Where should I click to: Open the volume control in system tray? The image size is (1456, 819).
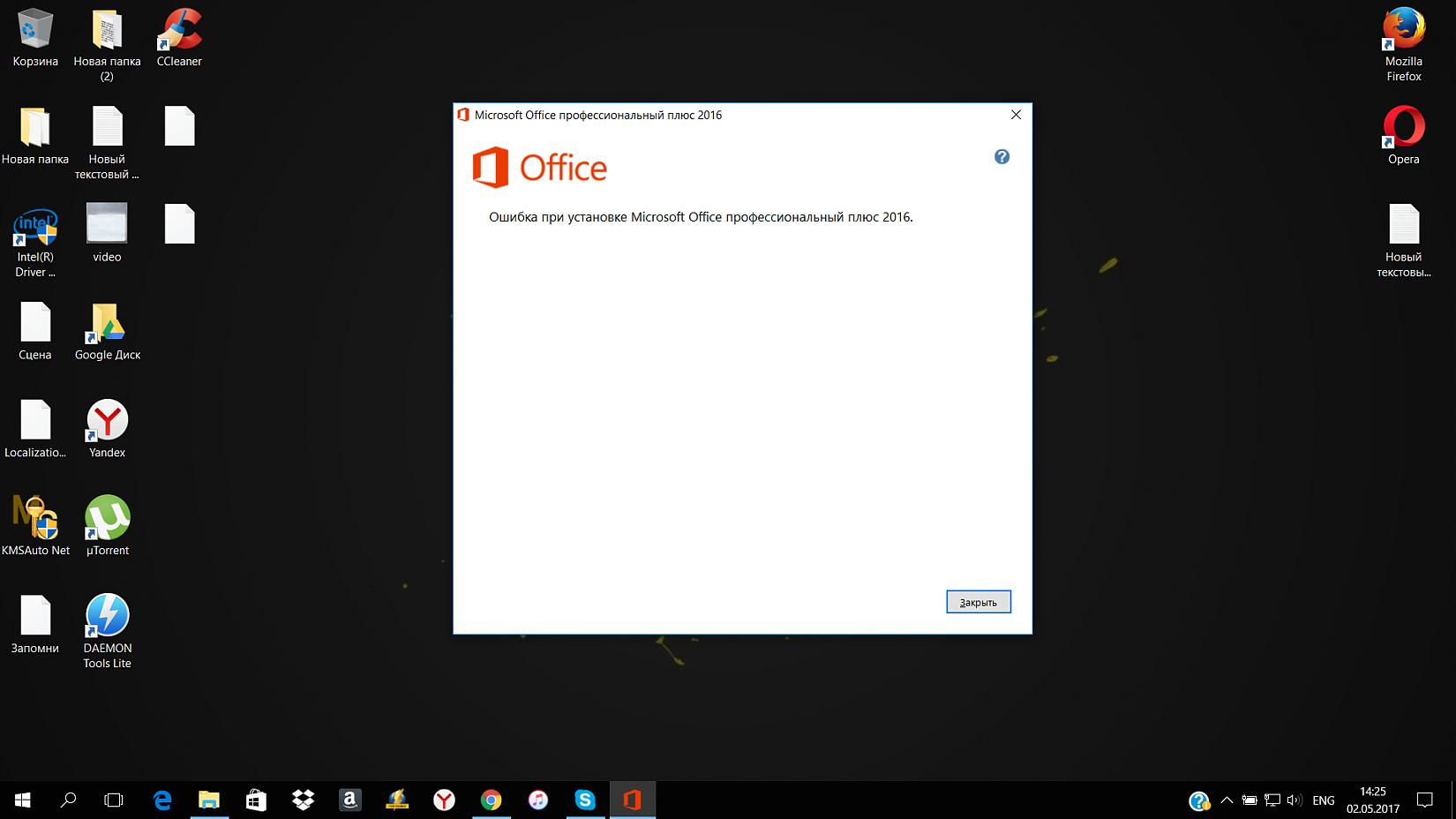(1295, 800)
